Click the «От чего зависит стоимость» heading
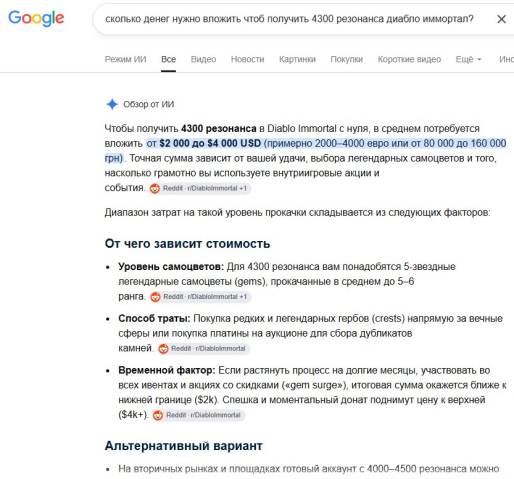 coord(187,244)
